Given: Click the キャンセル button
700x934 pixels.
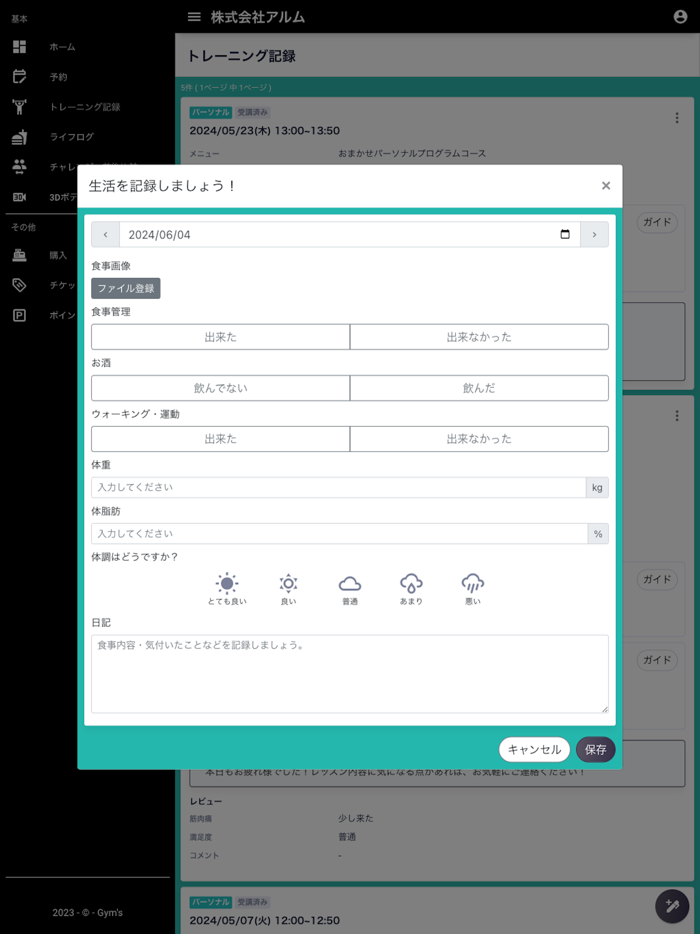Looking at the screenshot, I should point(534,749).
